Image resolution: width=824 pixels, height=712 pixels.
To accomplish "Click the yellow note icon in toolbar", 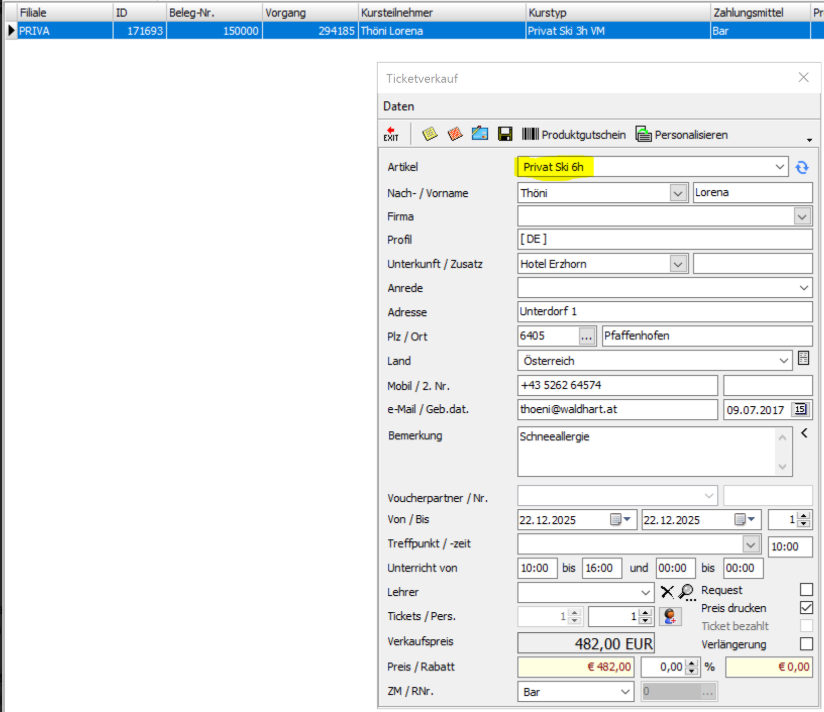I will click(x=430, y=134).
